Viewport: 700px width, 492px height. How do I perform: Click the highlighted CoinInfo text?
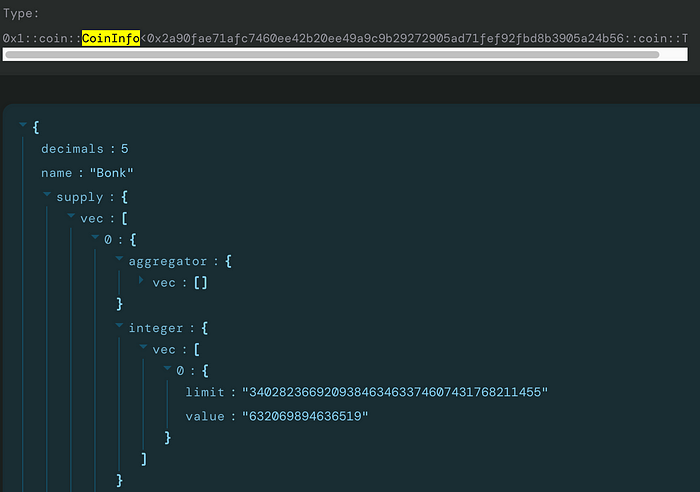tap(111, 38)
